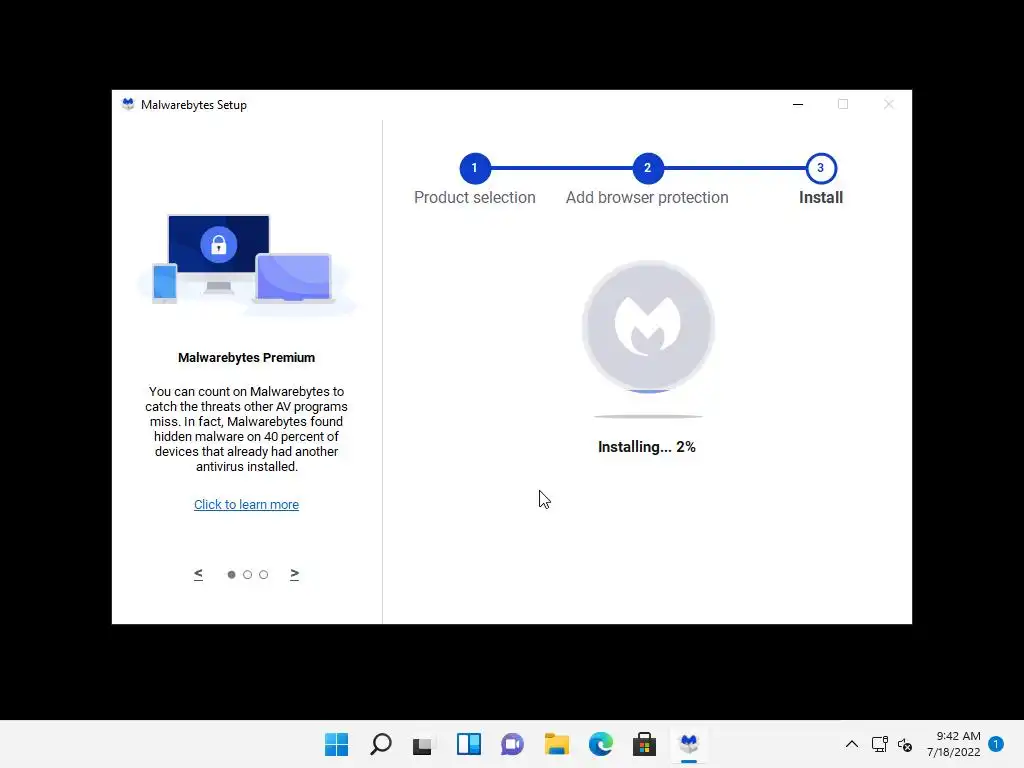Click step 2 circle for browser protection
Screen dimensions: 1024x768
point(648,168)
